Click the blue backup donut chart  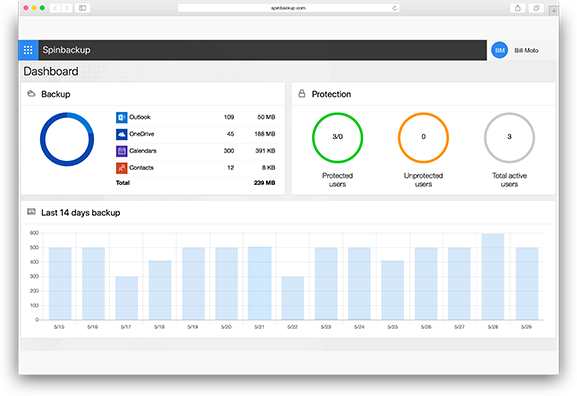tap(67, 139)
